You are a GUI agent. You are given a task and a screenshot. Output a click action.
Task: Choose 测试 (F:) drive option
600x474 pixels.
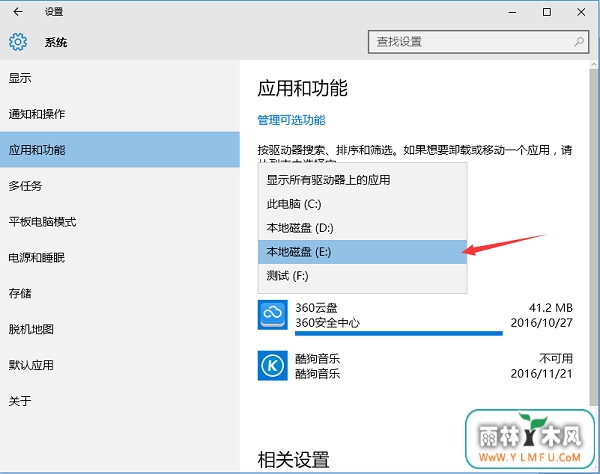click(362, 276)
